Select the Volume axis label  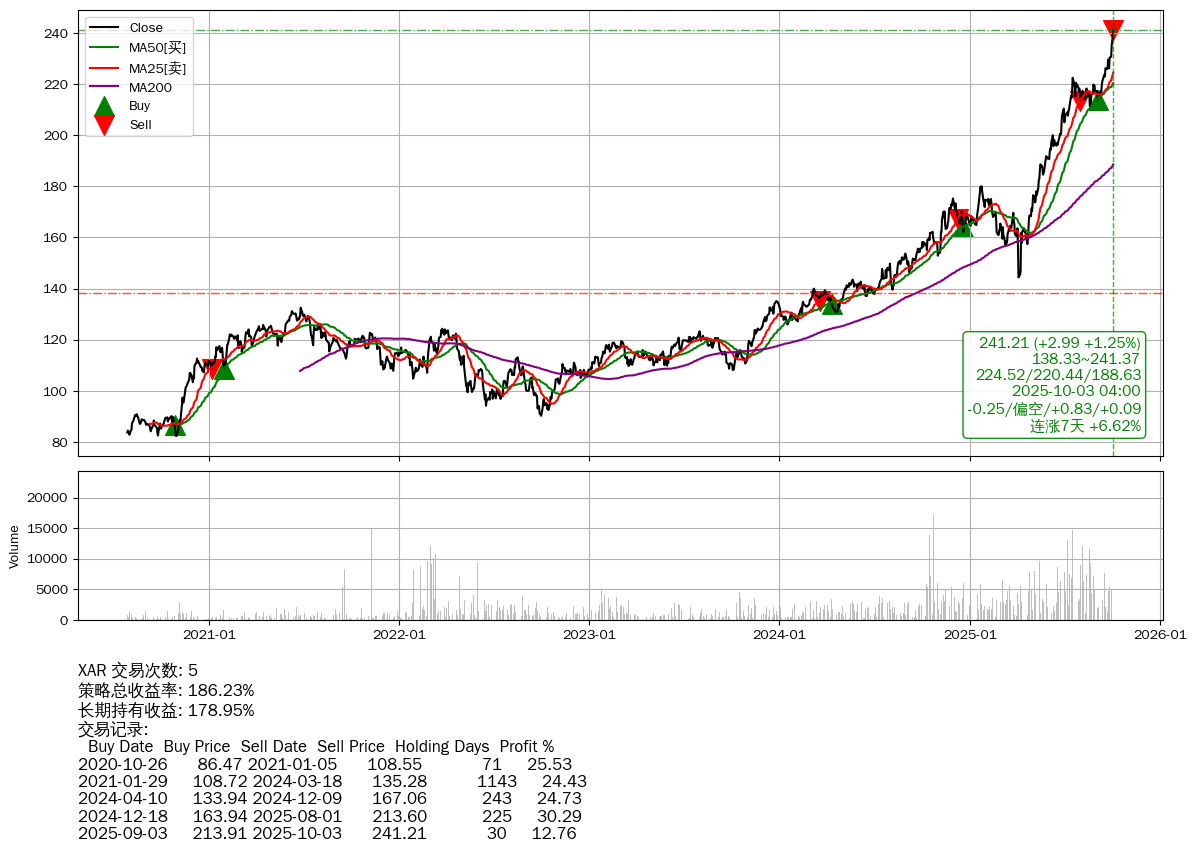[x=14, y=546]
